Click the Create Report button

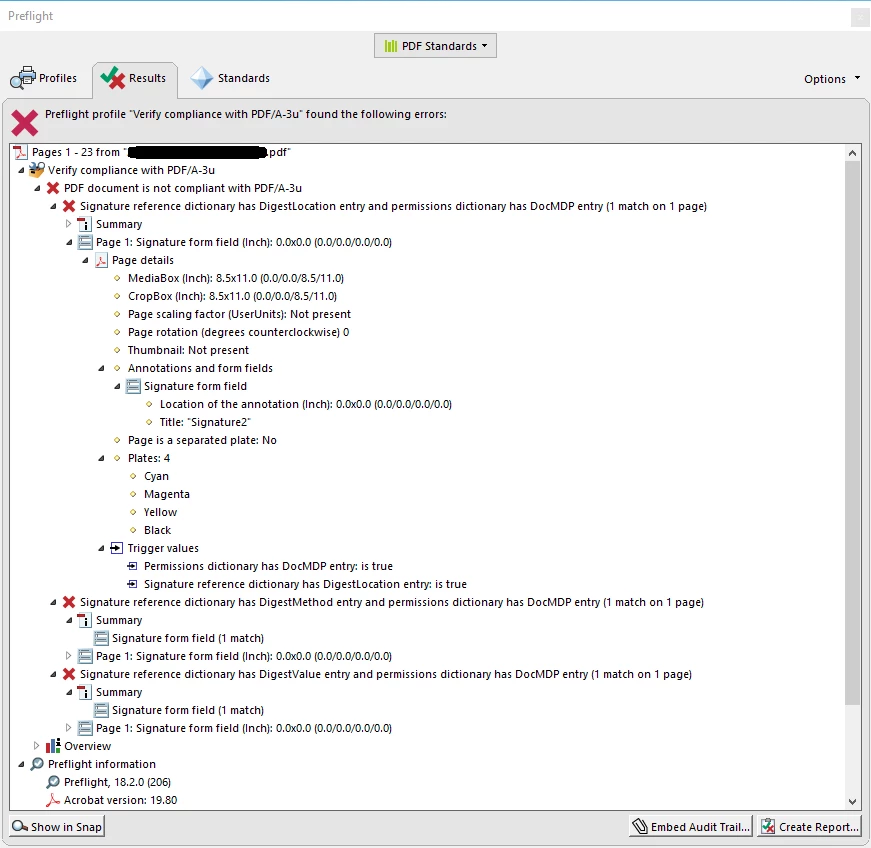point(809,826)
